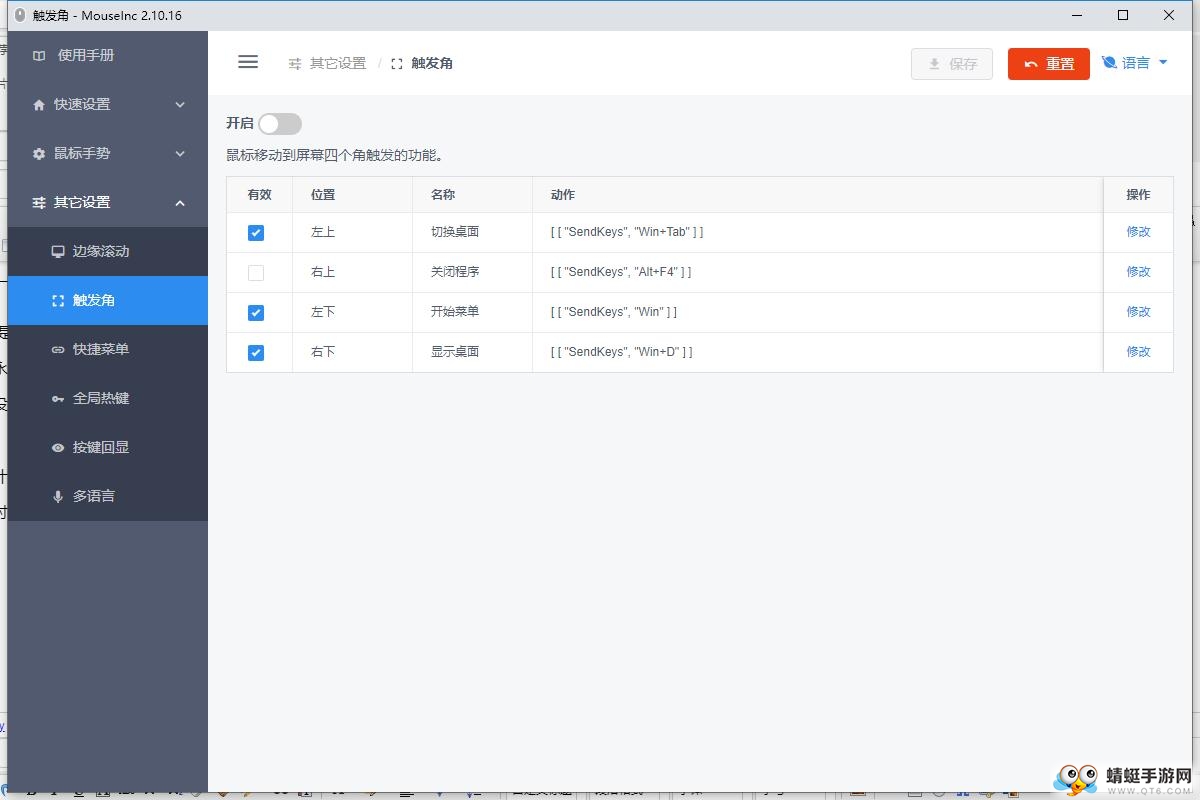This screenshot has height=800, width=1200.
Task: Uncheck the 右下 显示桌面 checkbox
Action: click(256, 352)
